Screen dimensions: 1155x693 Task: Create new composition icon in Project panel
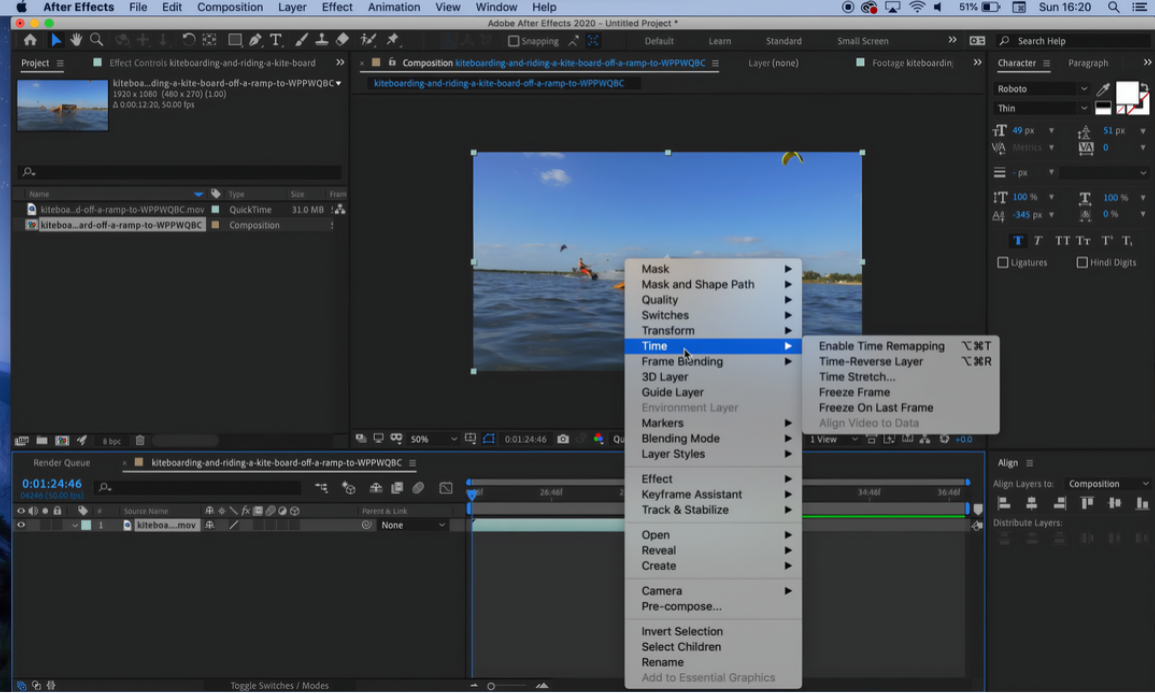[x=62, y=440]
